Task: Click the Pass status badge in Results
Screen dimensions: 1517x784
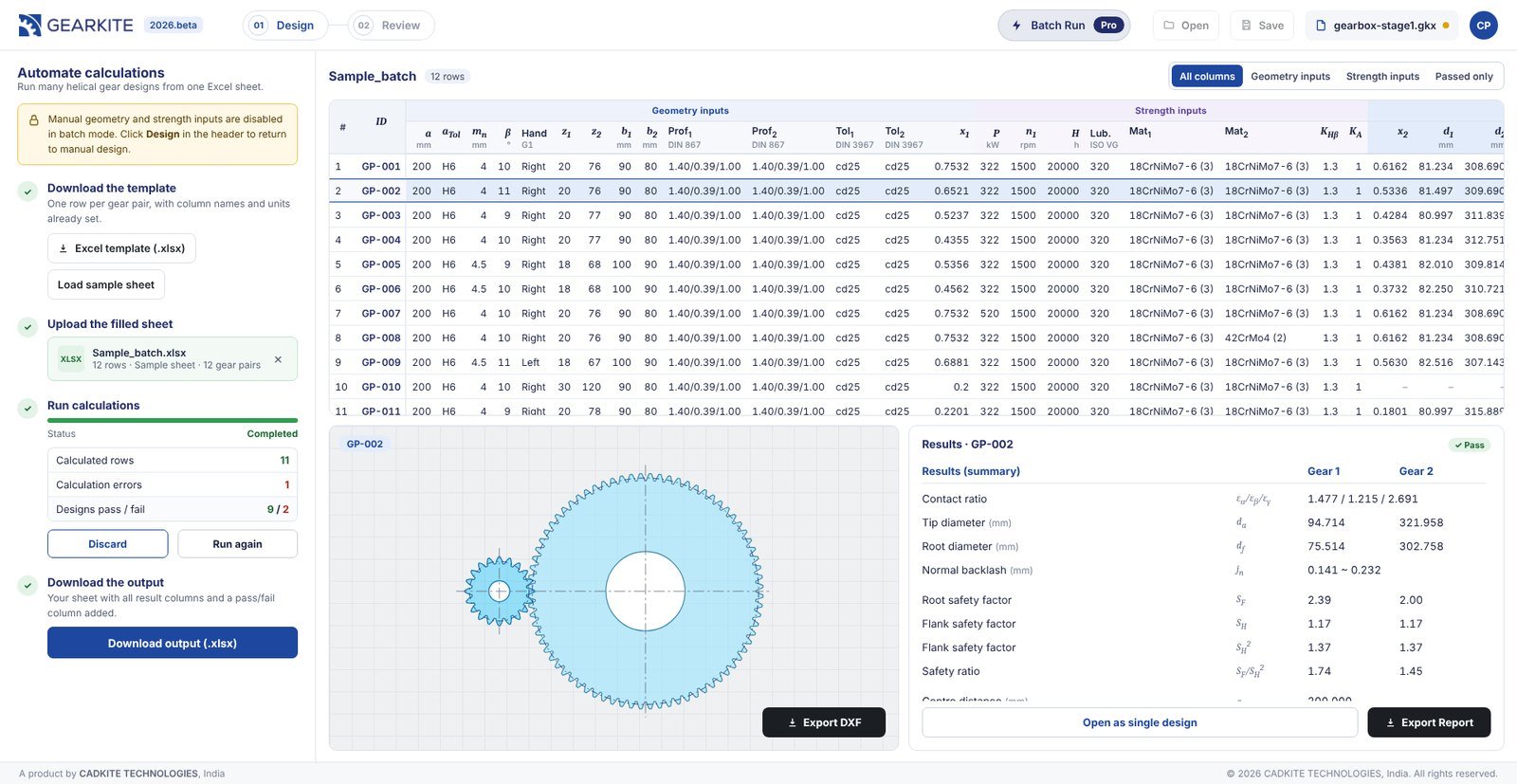Action: pos(1470,445)
